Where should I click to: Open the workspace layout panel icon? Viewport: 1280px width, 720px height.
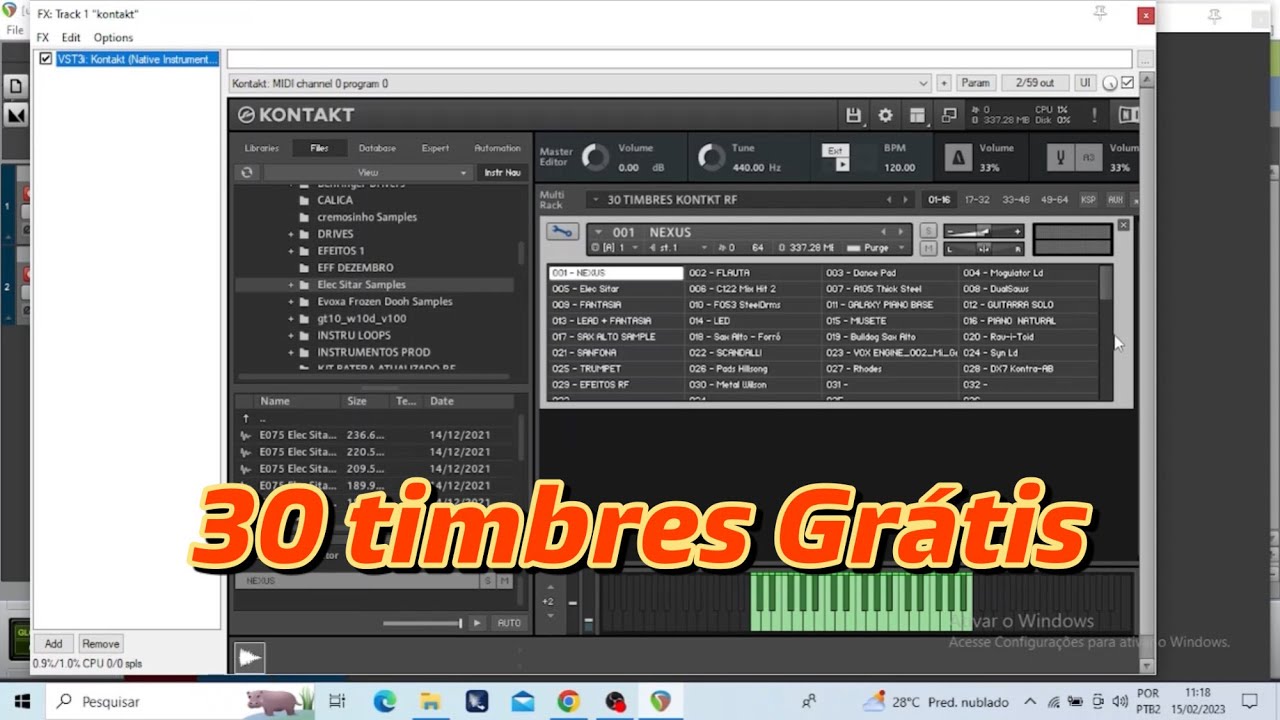coord(917,115)
